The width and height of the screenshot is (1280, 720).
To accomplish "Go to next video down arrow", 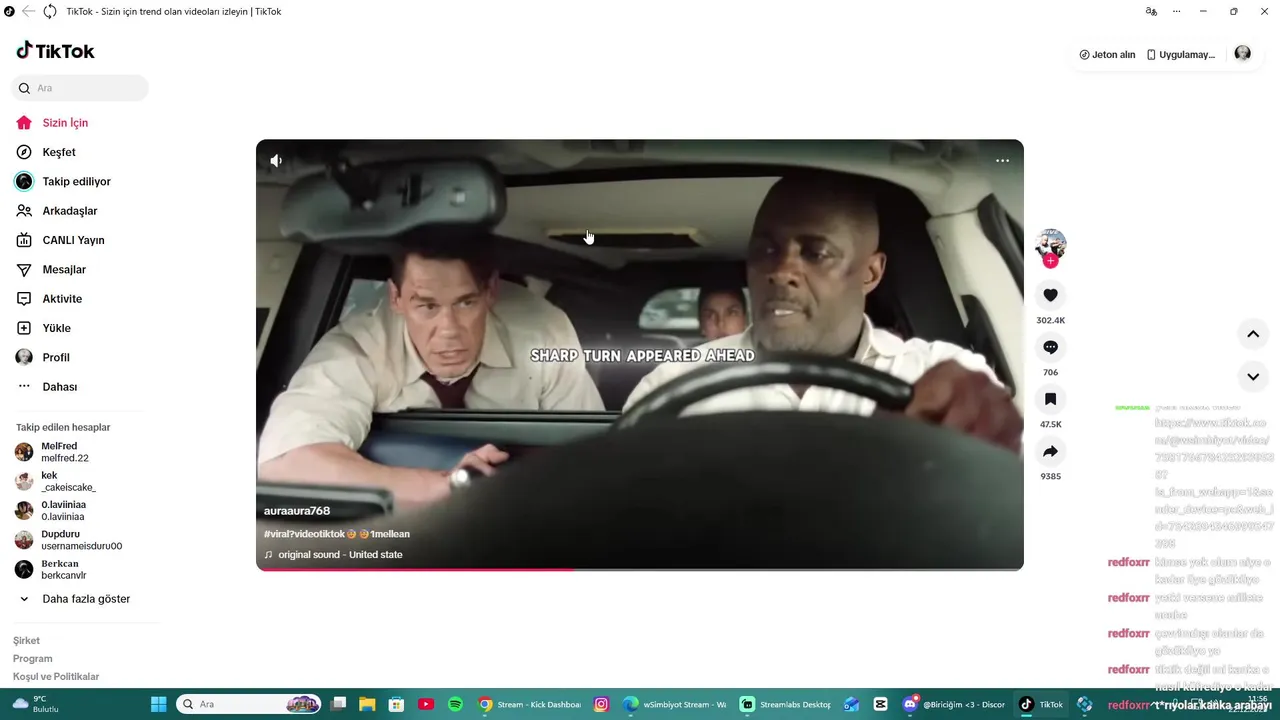I will coord(1253,377).
